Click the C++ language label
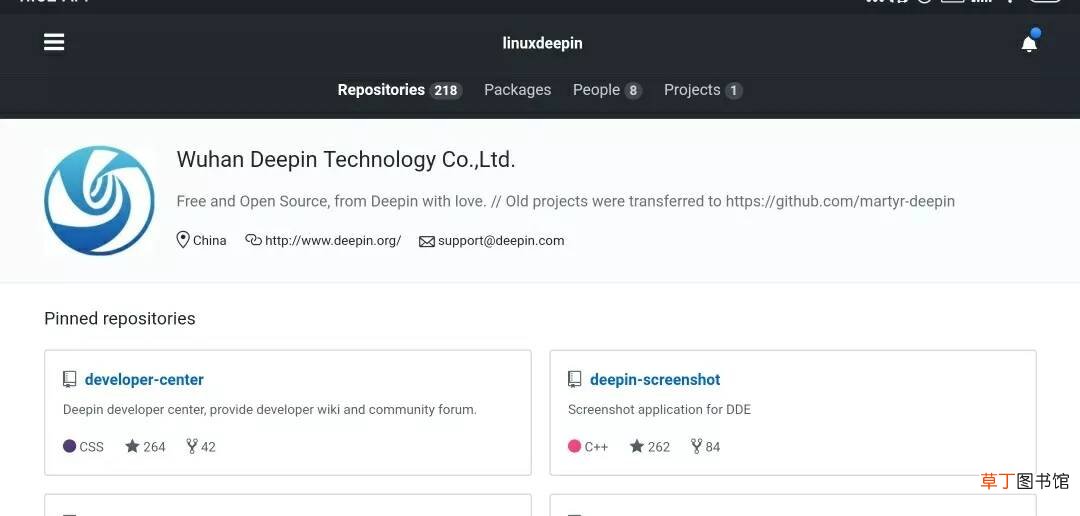 596,446
